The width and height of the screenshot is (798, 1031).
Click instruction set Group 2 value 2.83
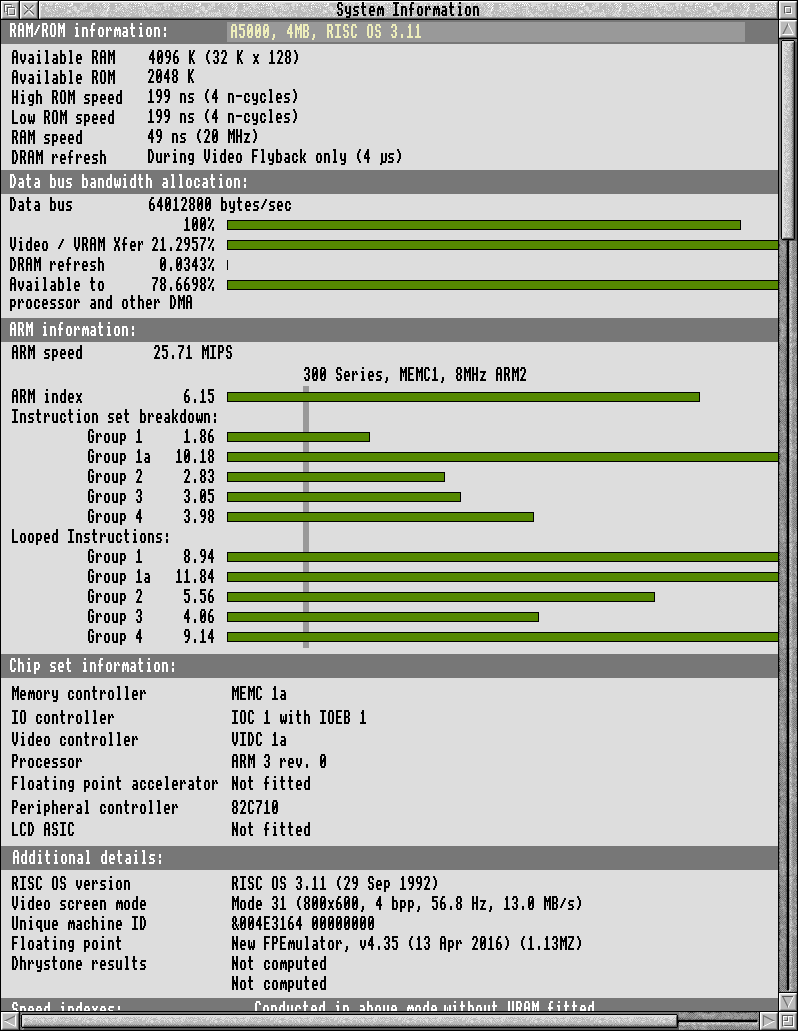coord(199,477)
